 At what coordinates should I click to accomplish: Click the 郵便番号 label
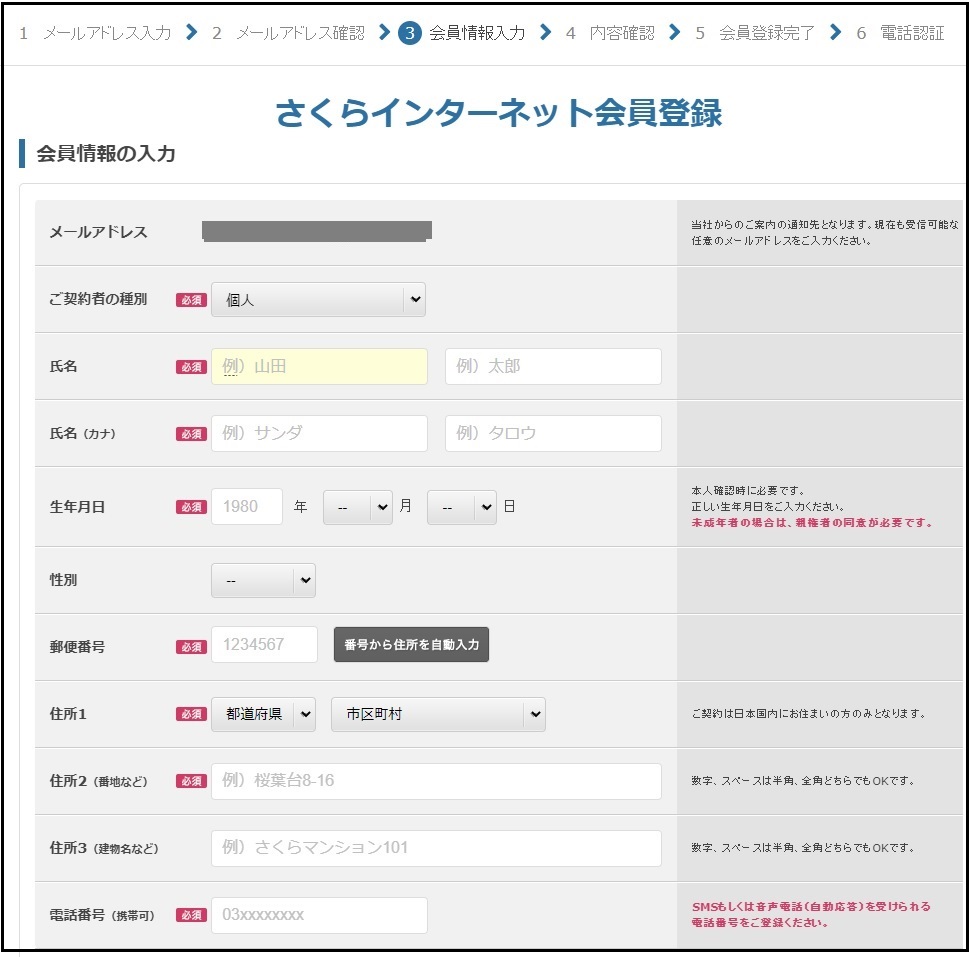pos(77,647)
